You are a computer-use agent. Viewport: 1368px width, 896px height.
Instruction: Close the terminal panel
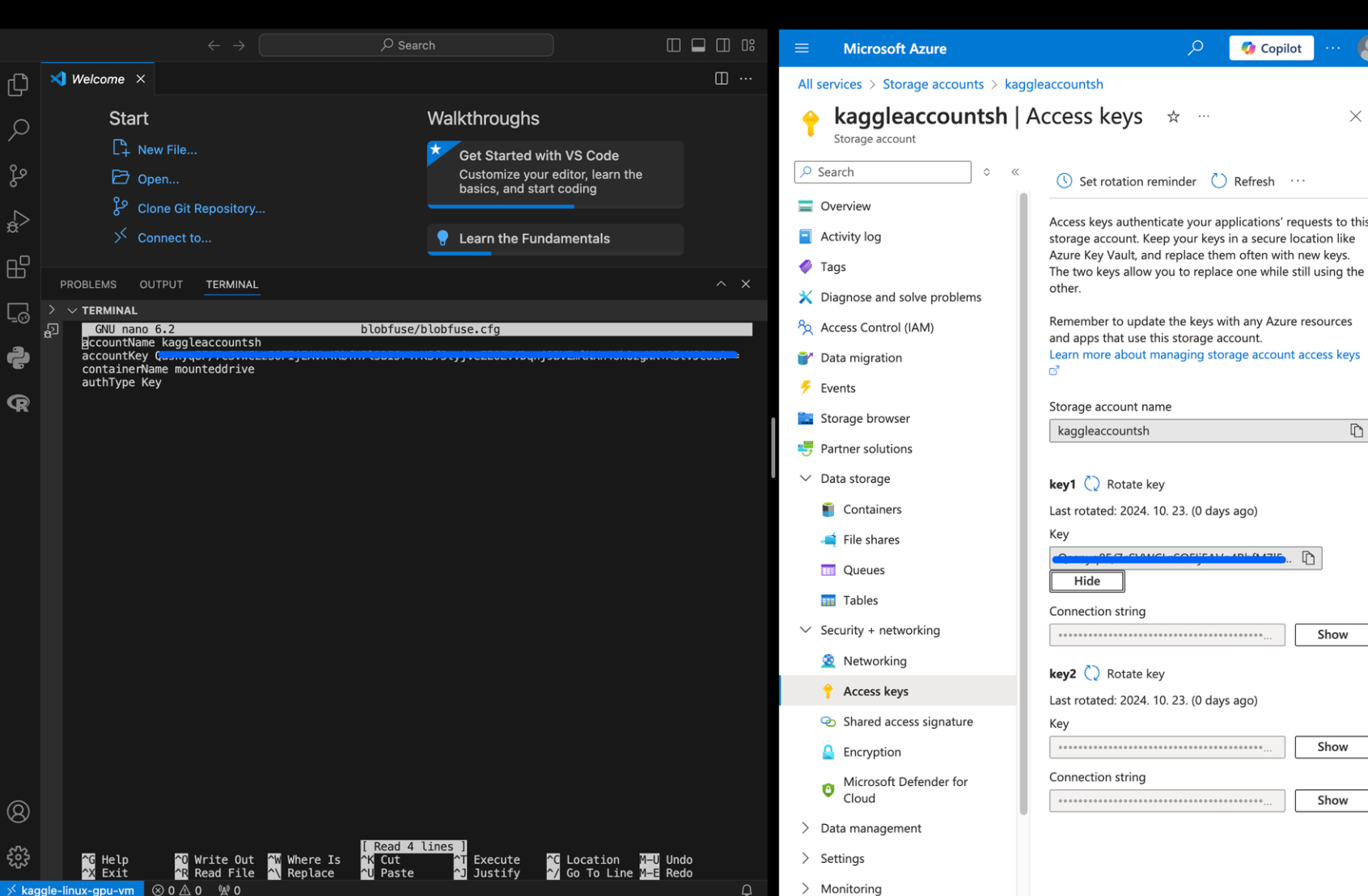coord(746,284)
